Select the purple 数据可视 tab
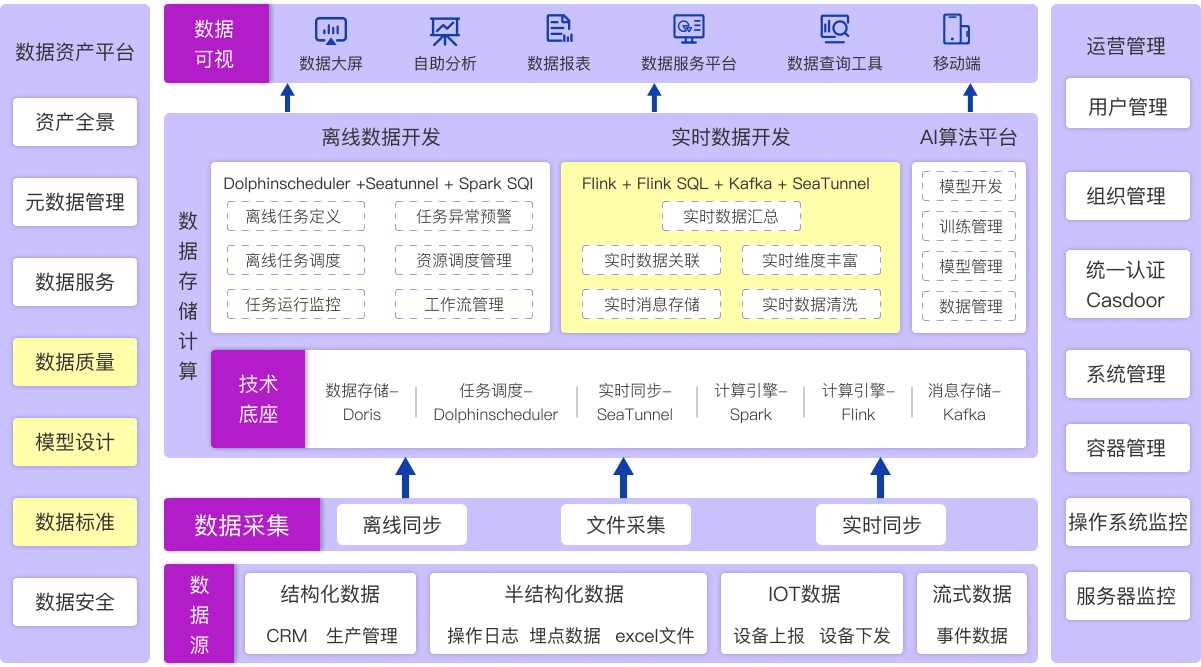This screenshot has width=1201, height=667. point(216,44)
